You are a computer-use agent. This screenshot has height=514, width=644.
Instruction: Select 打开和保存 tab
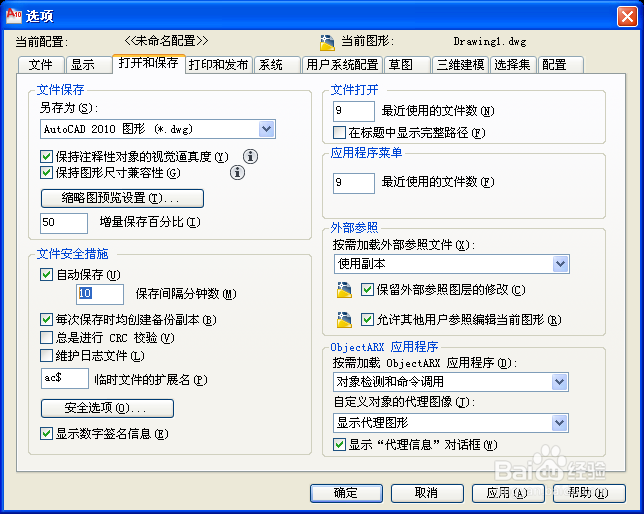(149, 63)
